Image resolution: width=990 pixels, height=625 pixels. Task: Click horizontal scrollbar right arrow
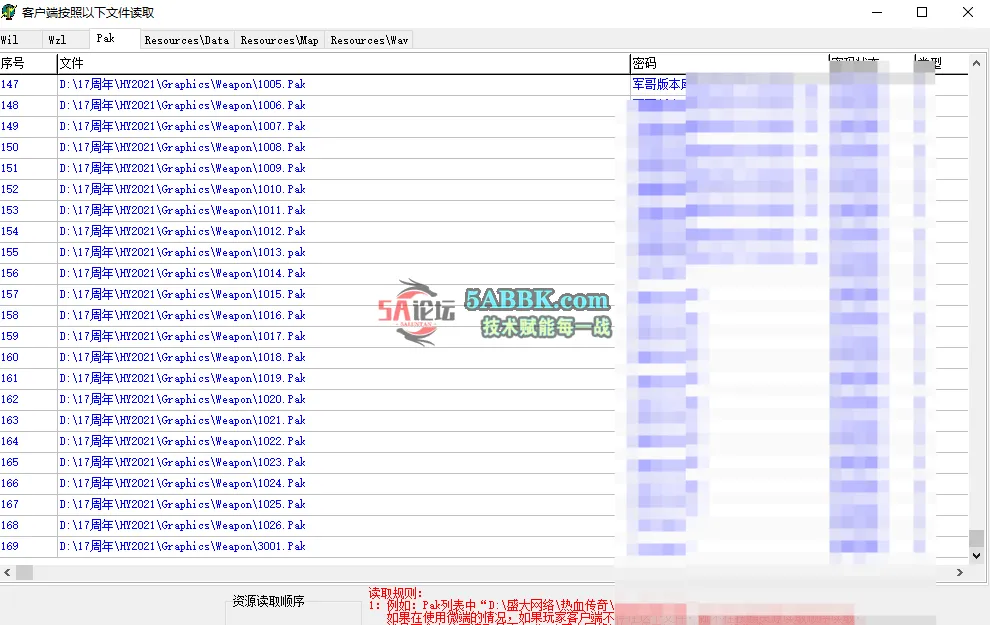pos(960,573)
